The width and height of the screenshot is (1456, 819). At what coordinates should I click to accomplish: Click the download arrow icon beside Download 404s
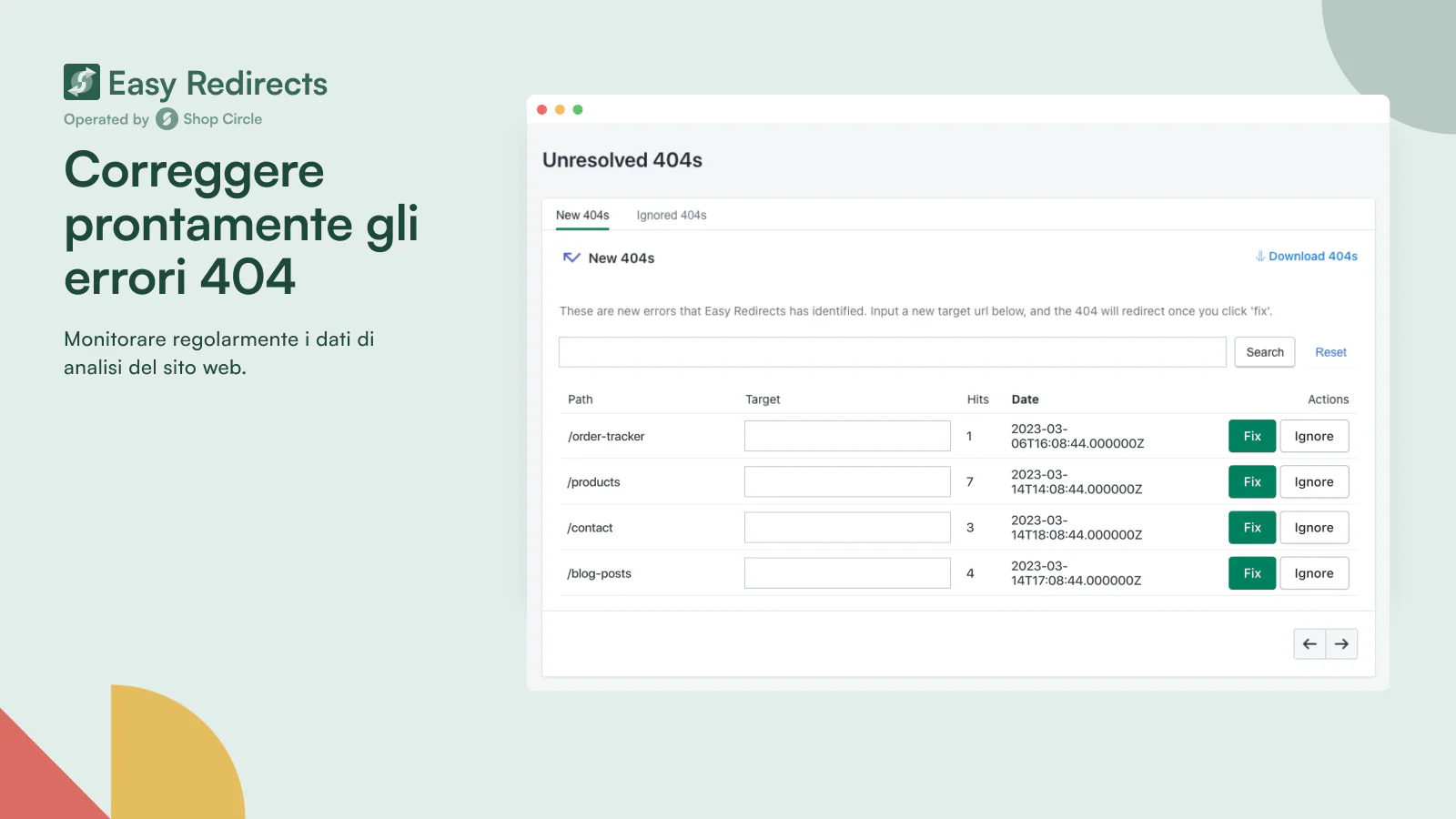pos(1260,257)
